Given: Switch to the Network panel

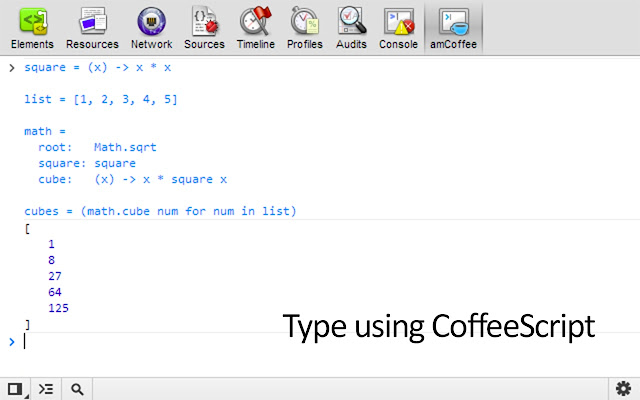Looking at the screenshot, I should (151, 28).
